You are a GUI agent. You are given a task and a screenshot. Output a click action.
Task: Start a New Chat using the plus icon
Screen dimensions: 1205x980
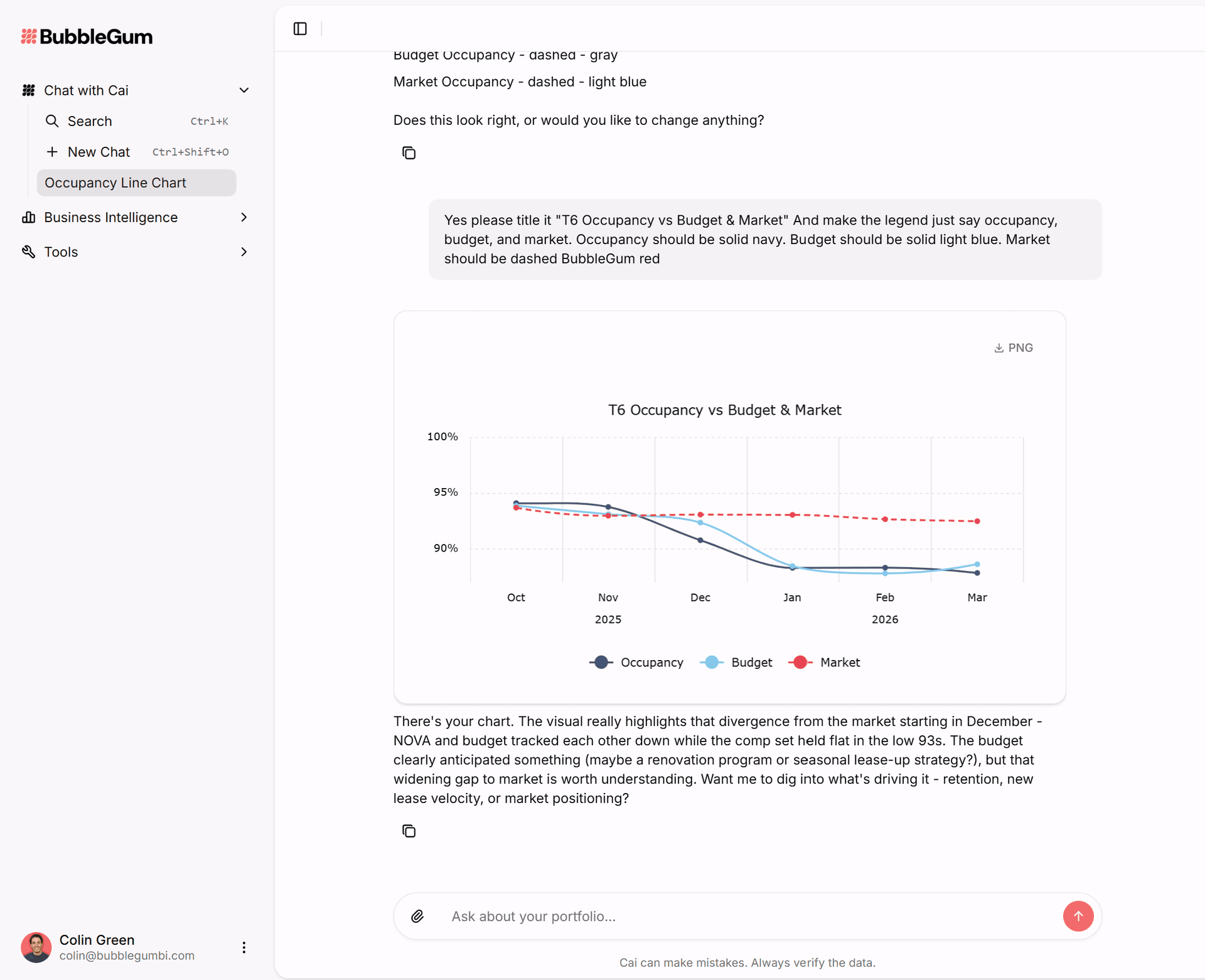coord(51,151)
